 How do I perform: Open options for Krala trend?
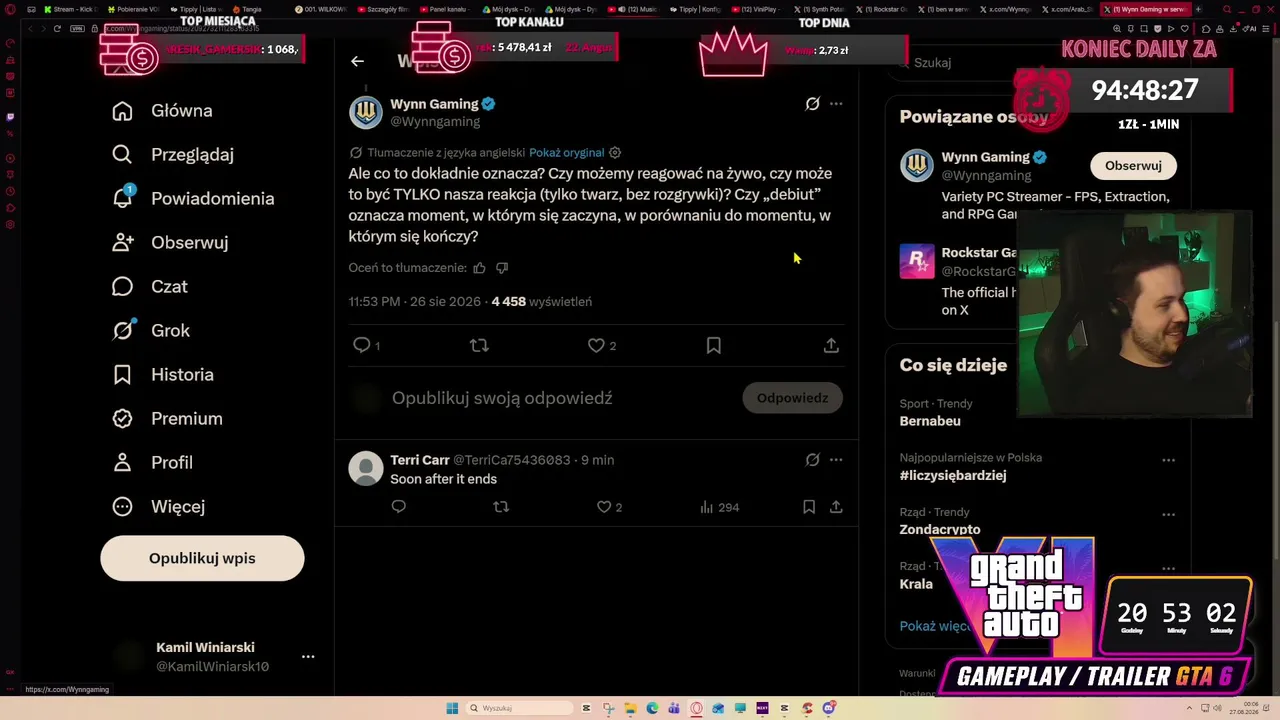1168,569
